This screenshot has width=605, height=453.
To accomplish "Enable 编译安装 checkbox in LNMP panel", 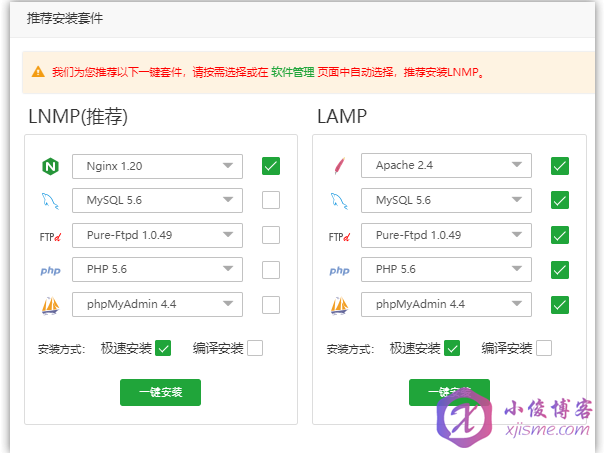I will pyautogui.click(x=255, y=348).
